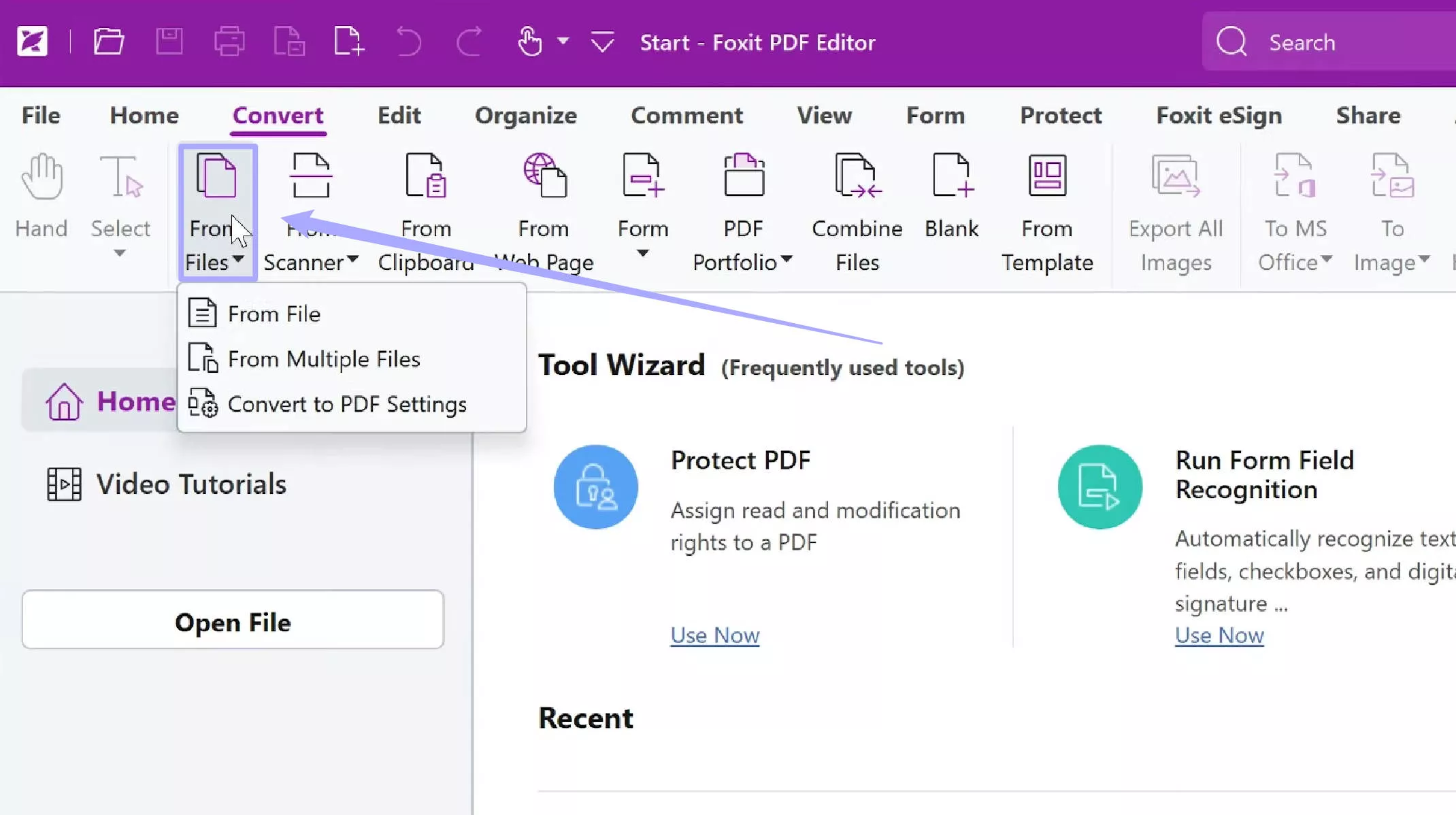Viewport: 1456px width, 815px height.
Task: Open Convert to PDF Settings
Action: (352, 404)
